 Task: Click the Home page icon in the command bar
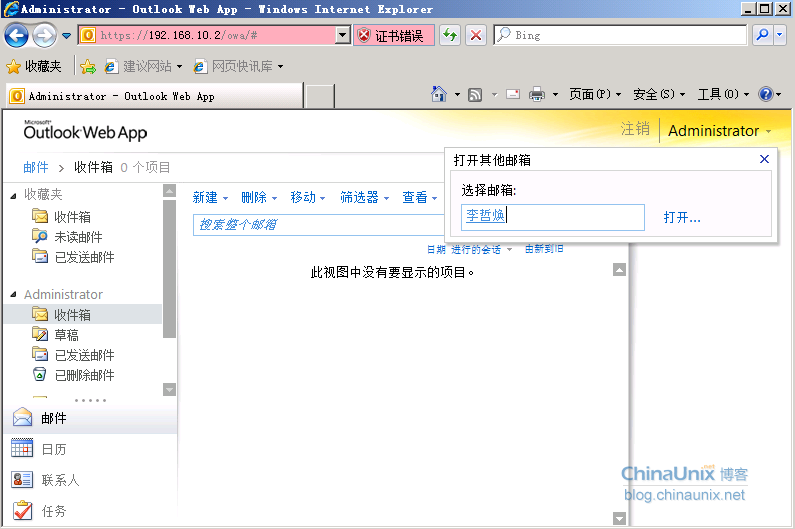[x=439, y=94]
